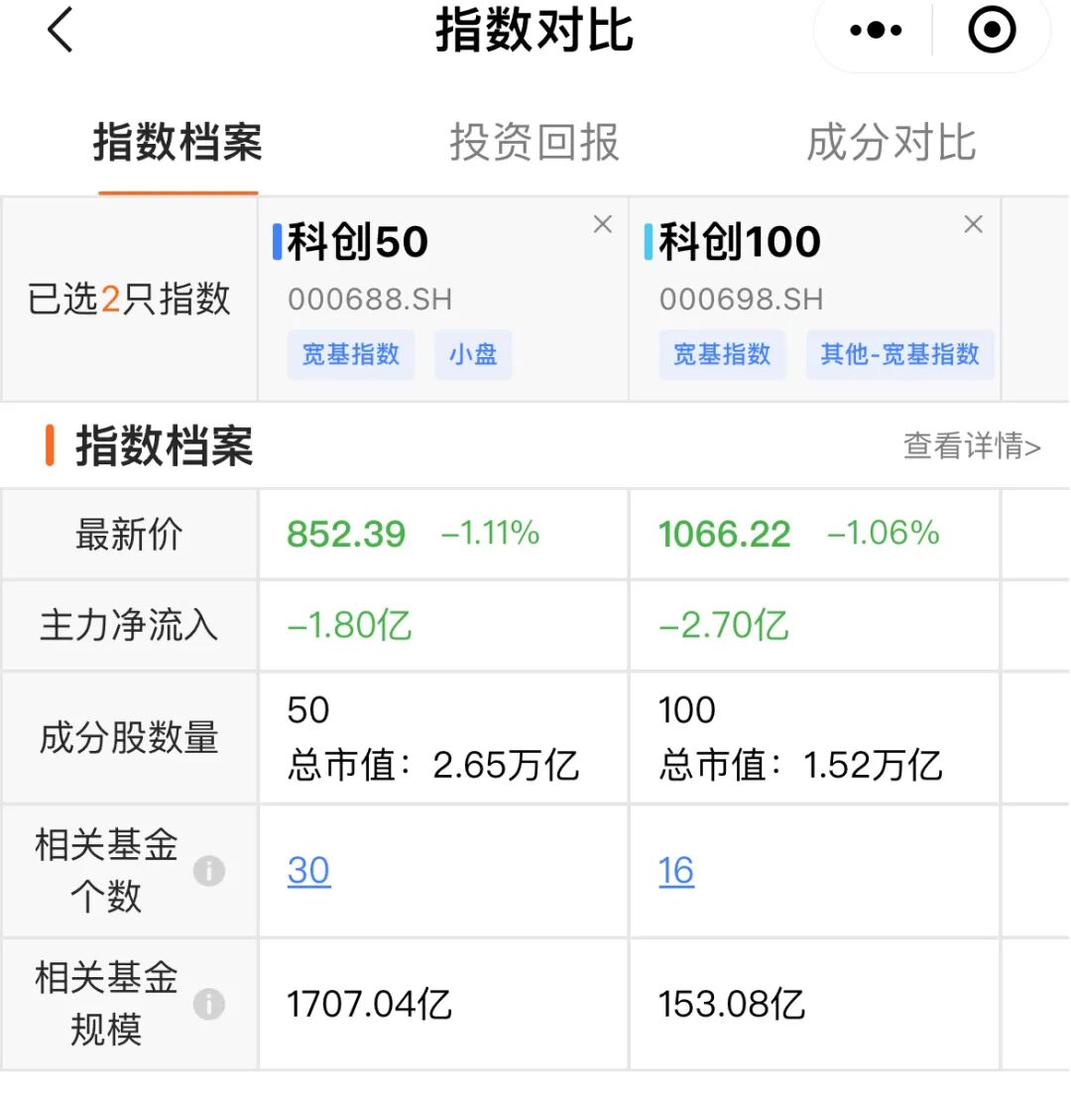Viewport: 1071px width, 1120px height.
Task: Select 主力净流入 row label
Action: [129, 625]
